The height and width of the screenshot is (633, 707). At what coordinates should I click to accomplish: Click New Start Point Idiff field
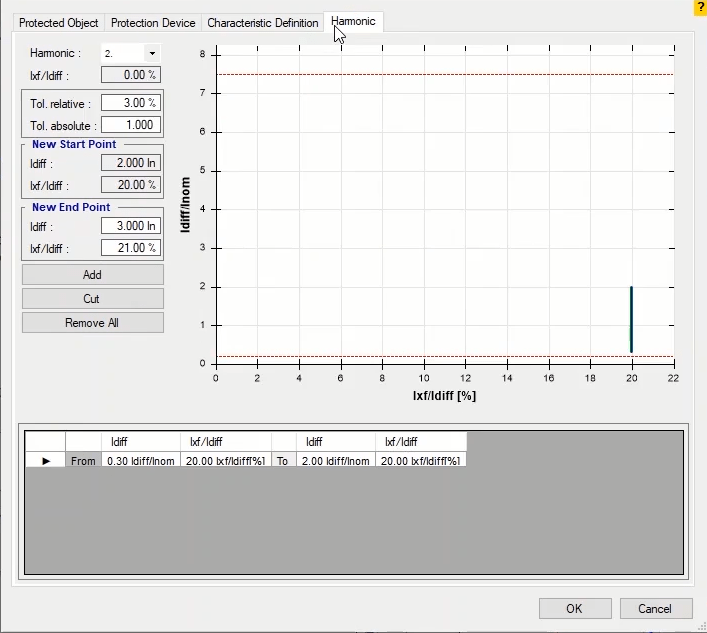point(130,163)
